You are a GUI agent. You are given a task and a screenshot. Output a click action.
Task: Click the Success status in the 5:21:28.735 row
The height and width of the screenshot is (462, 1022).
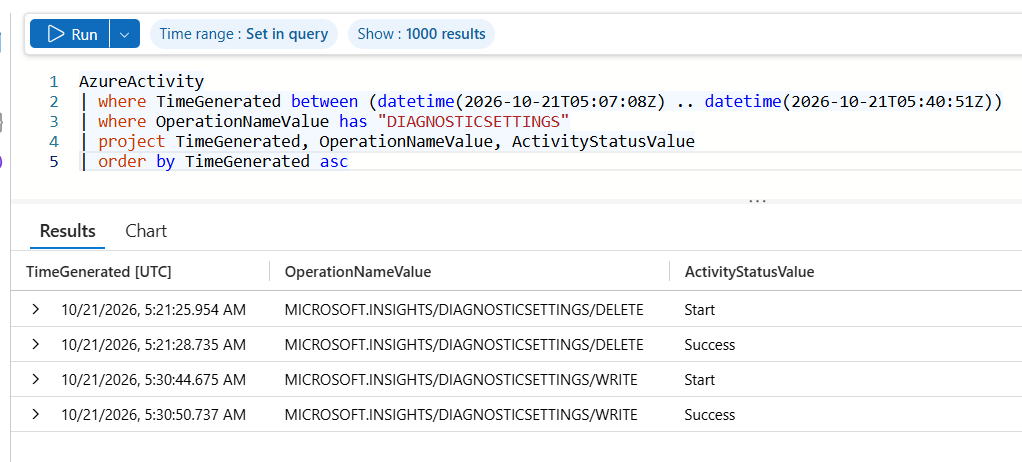(x=710, y=345)
